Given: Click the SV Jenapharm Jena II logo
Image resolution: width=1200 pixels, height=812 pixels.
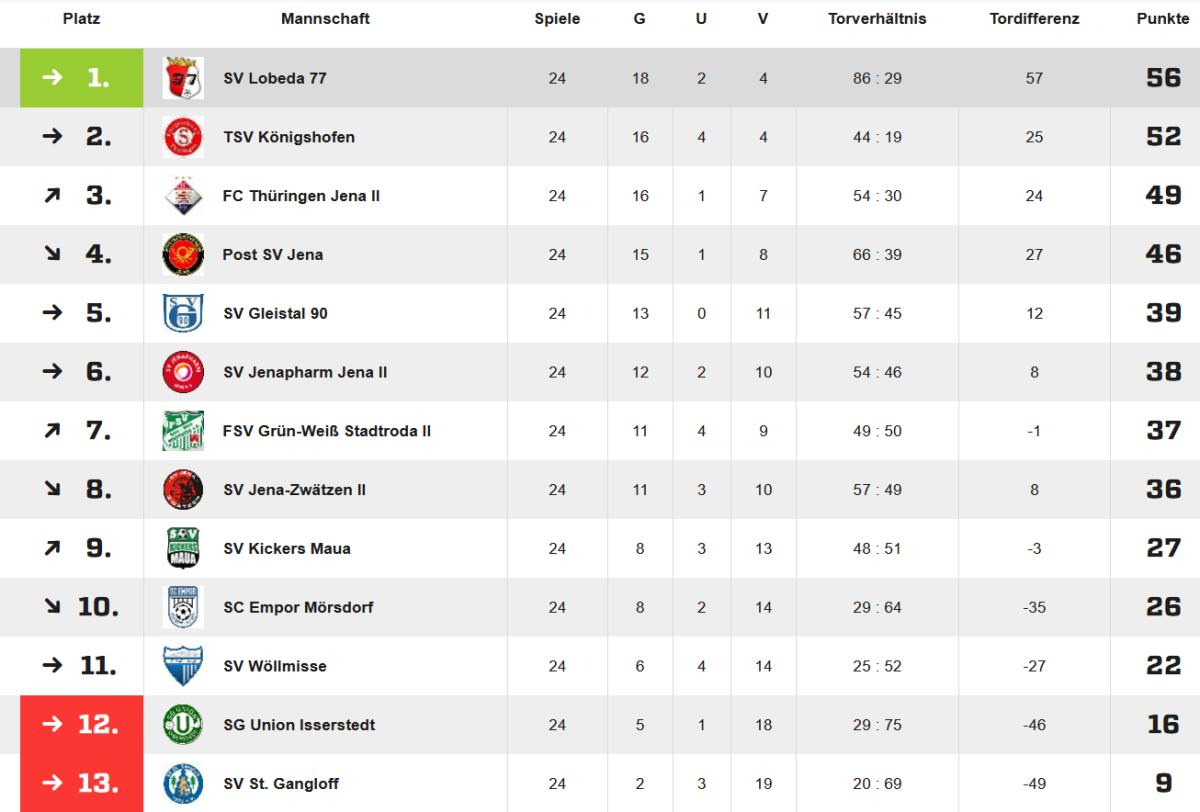Looking at the screenshot, I should point(183,372).
